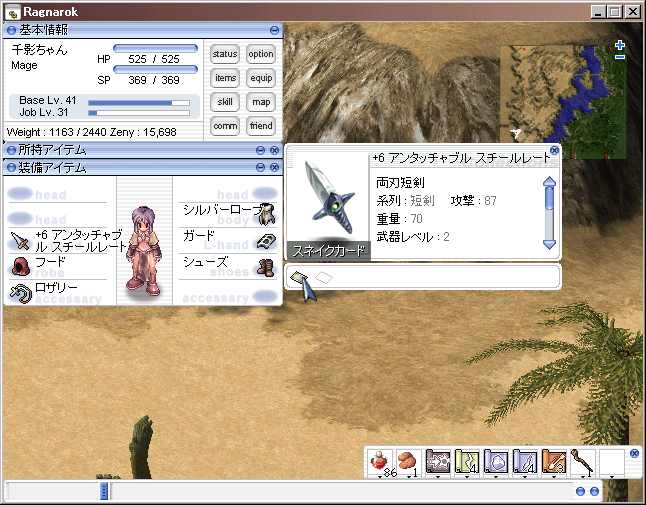Screen dimensions: 646x505
Task: Click the steel stiletto weapon icon
Action: coord(20,241)
